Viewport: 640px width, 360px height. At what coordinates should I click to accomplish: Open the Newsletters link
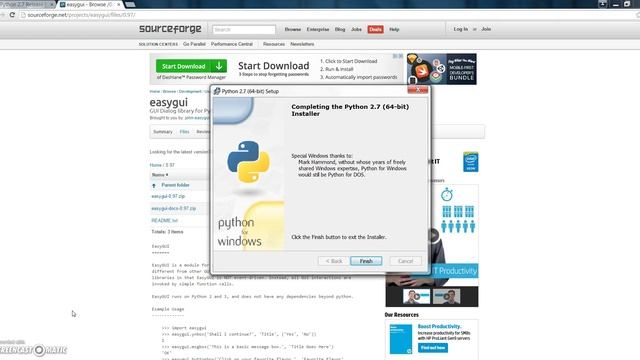pyautogui.click(x=302, y=44)
